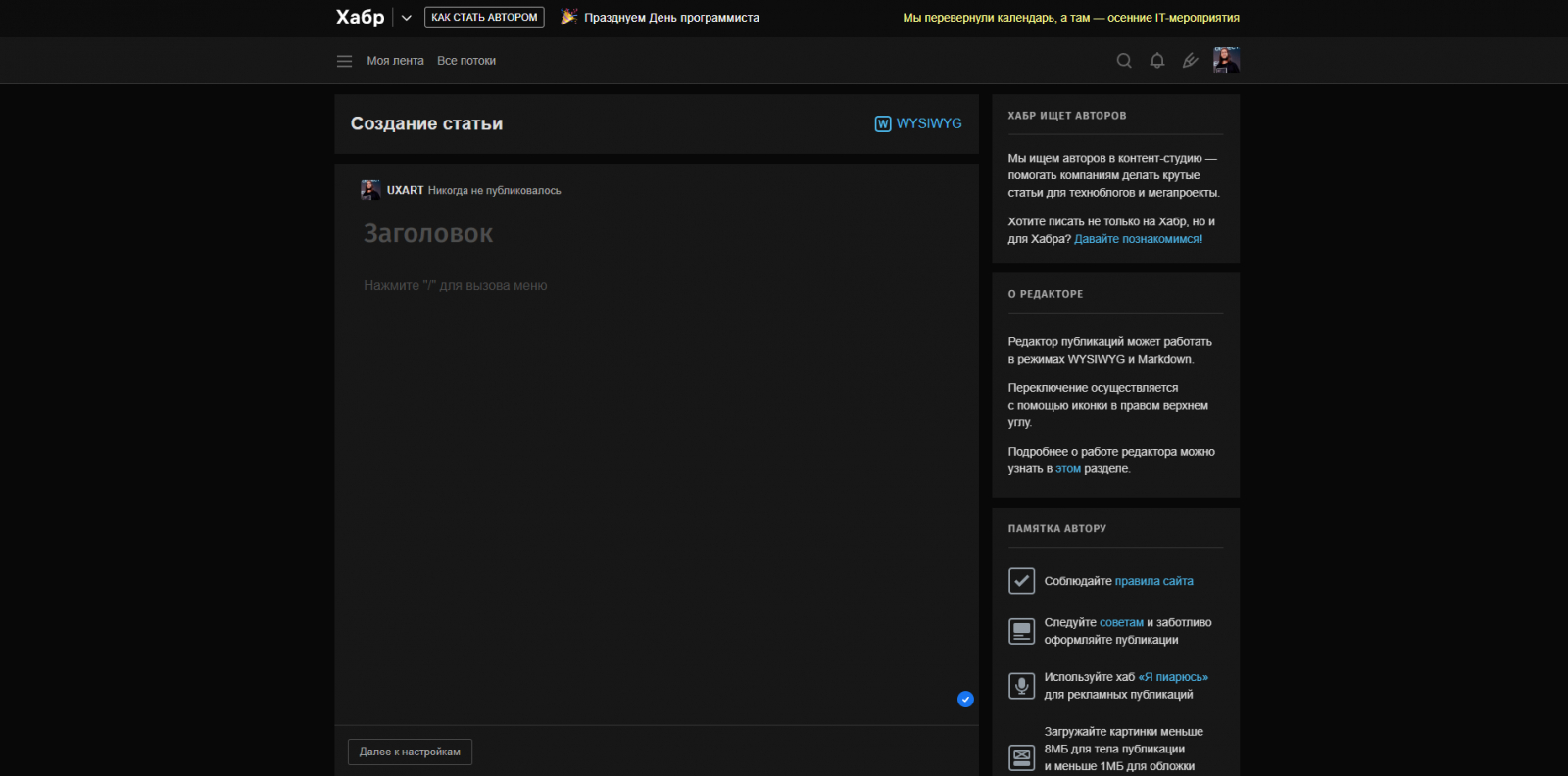Click the image icon beside upload size tip
Viewport: 1568px width, 776px height.
tap(1021, 757)
